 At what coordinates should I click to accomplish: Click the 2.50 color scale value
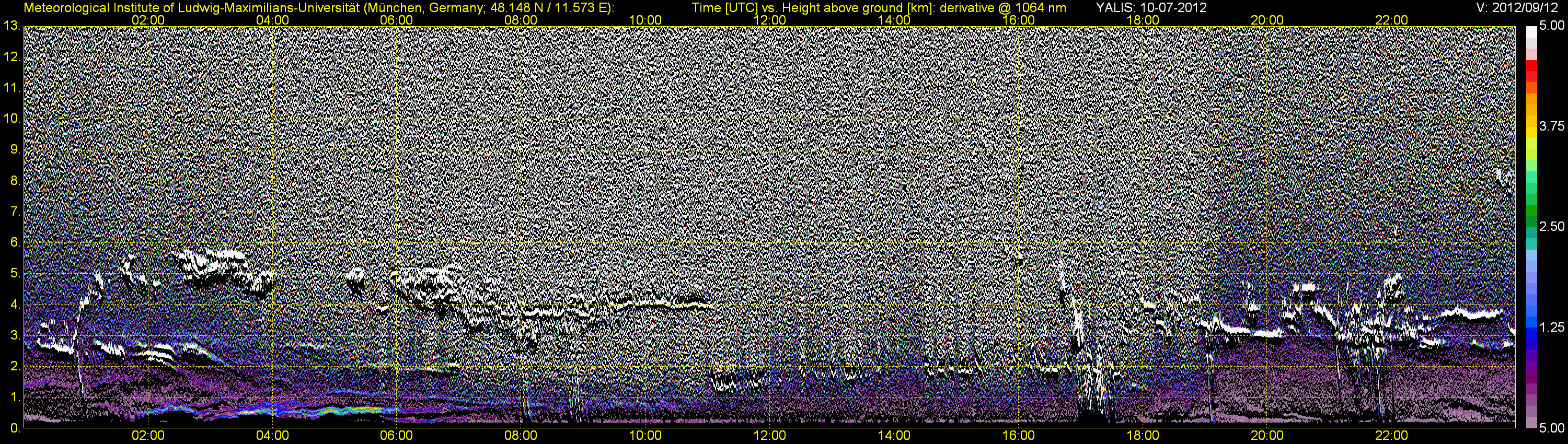tap(1551, 227)
